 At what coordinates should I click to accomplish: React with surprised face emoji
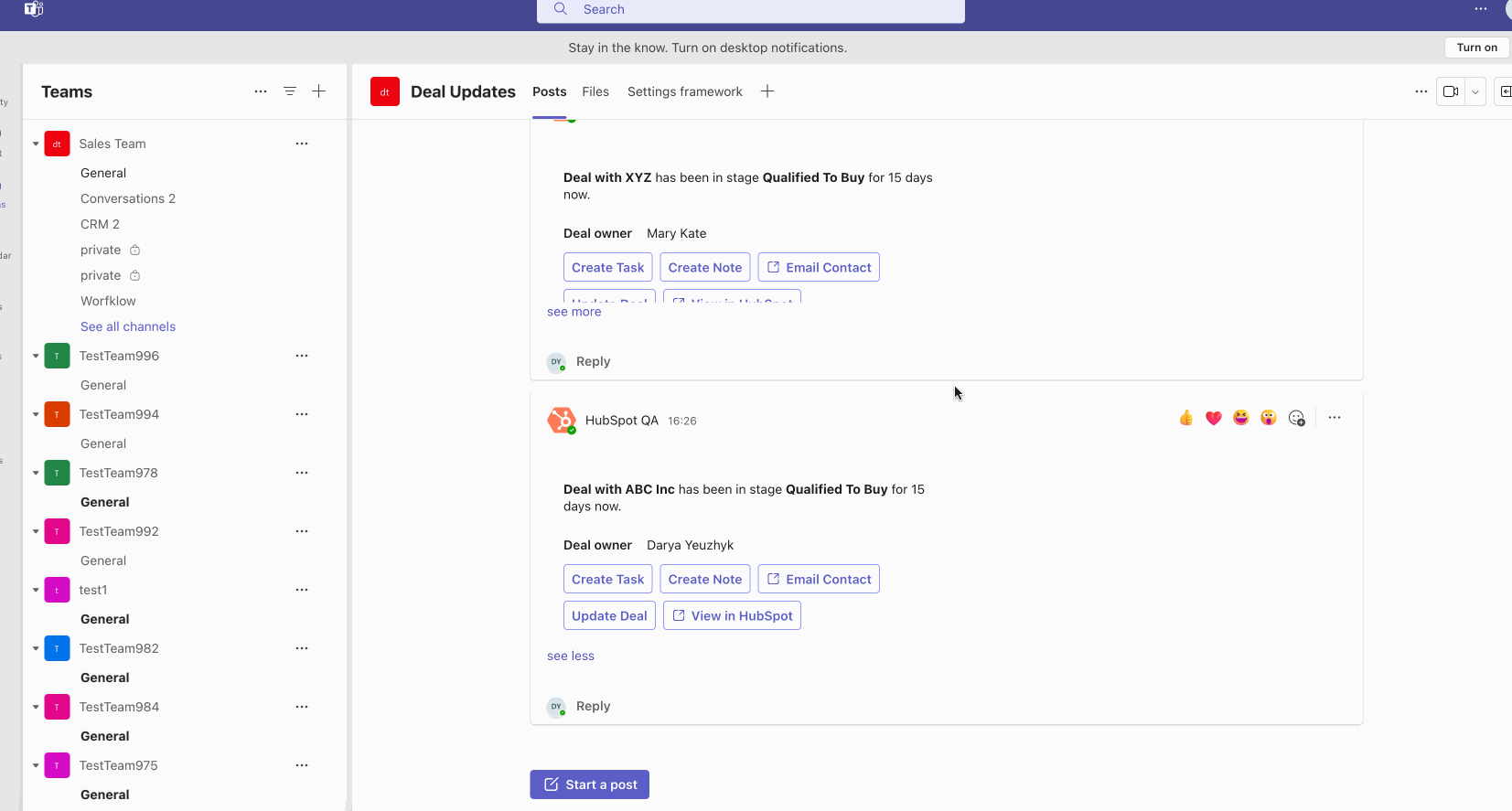tap(1269, 418)
